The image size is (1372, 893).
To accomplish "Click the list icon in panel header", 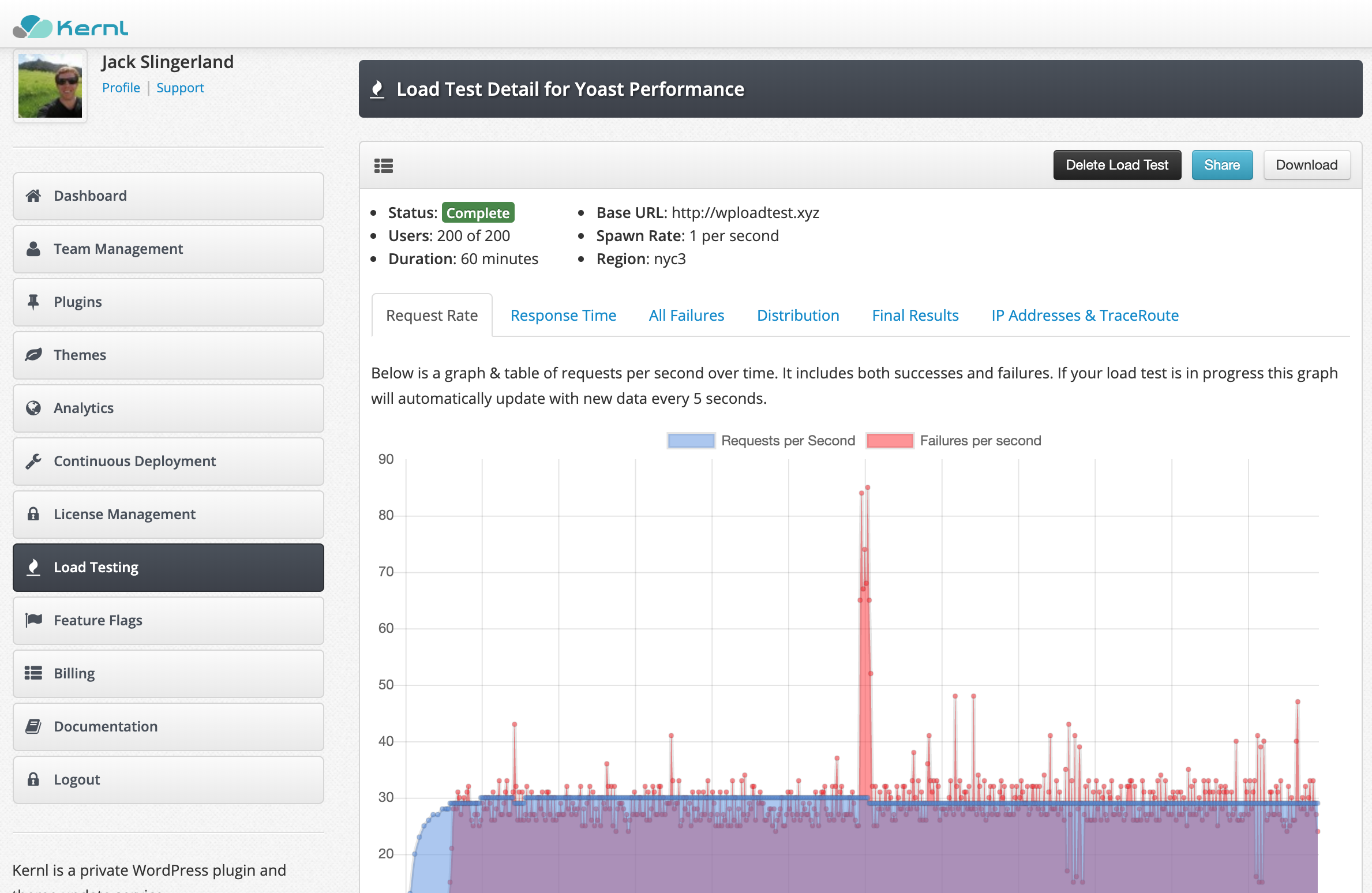I will coord(384,166).
